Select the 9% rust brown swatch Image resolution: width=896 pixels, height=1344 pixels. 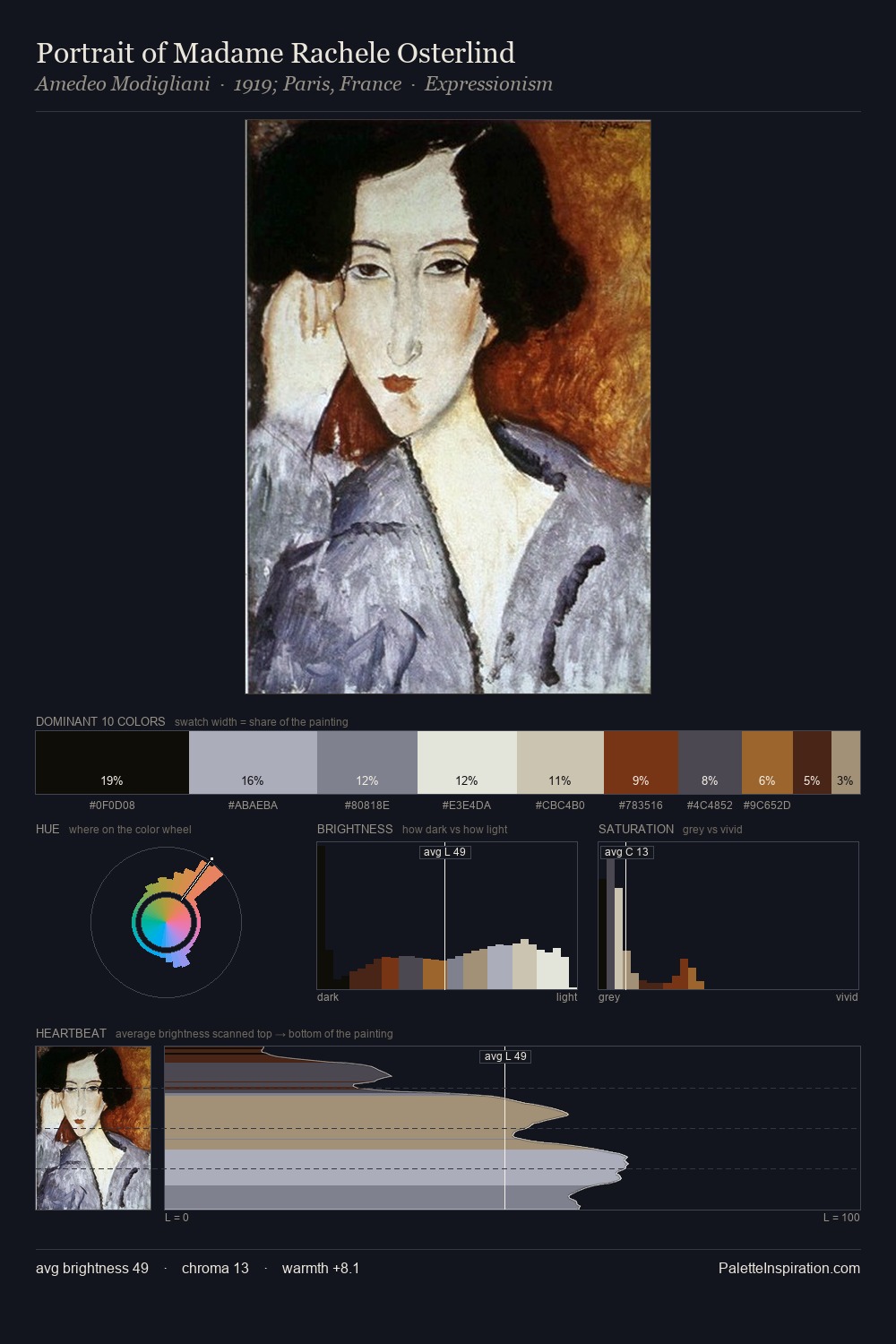click(641, 762)
